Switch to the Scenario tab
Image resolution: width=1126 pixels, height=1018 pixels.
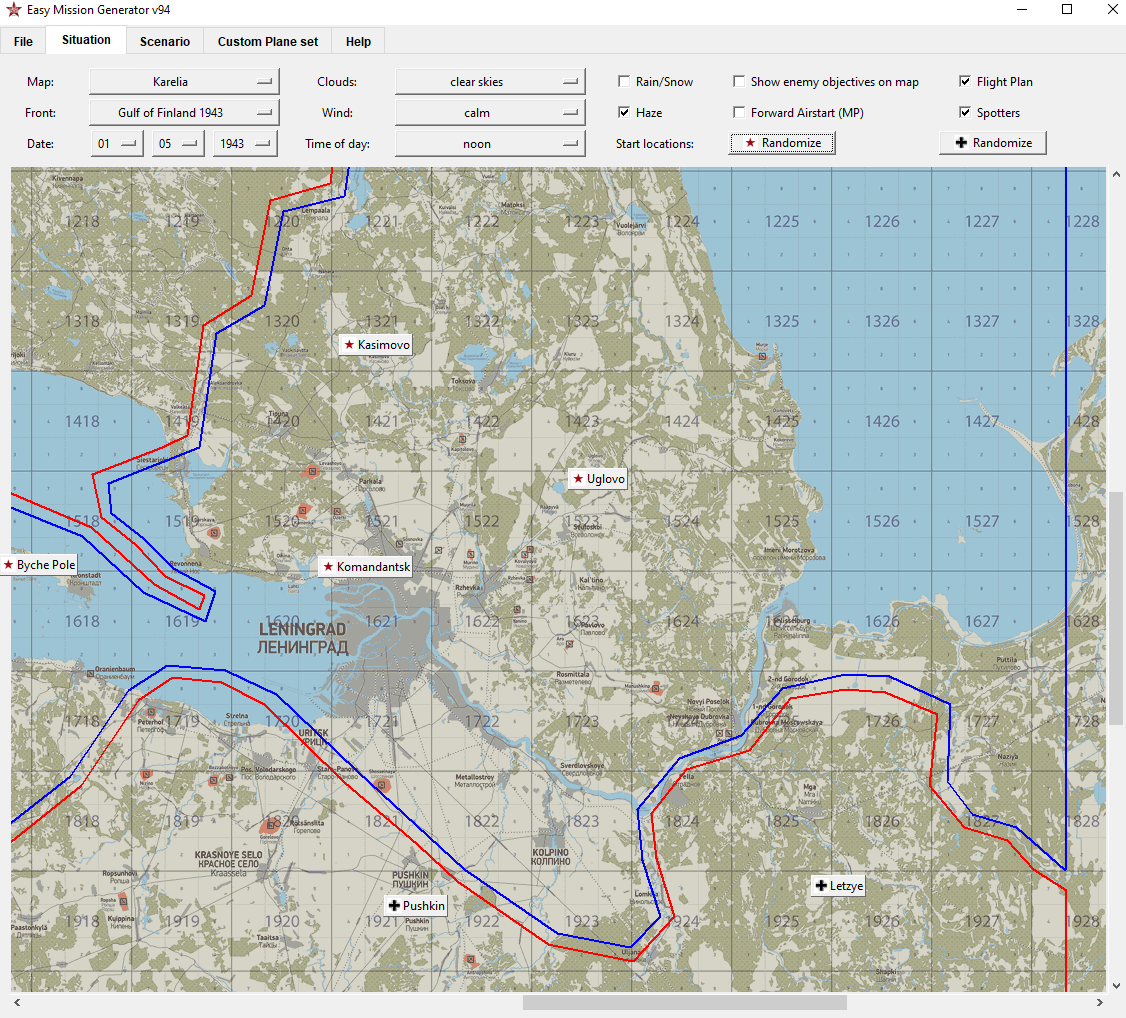(165, 41)
